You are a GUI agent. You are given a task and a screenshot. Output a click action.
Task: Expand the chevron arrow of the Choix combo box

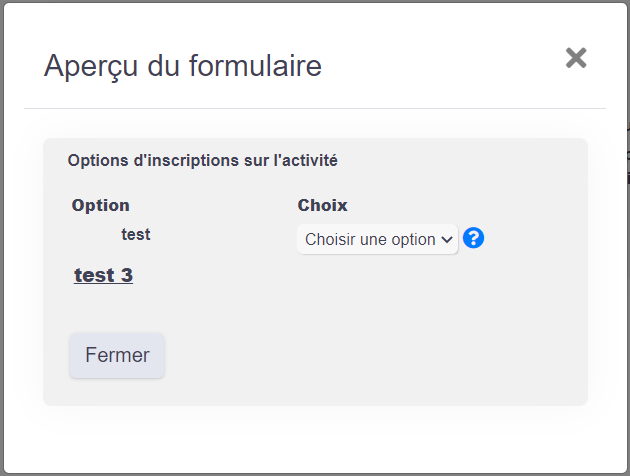pyautogui.click(x=447, y=240)
